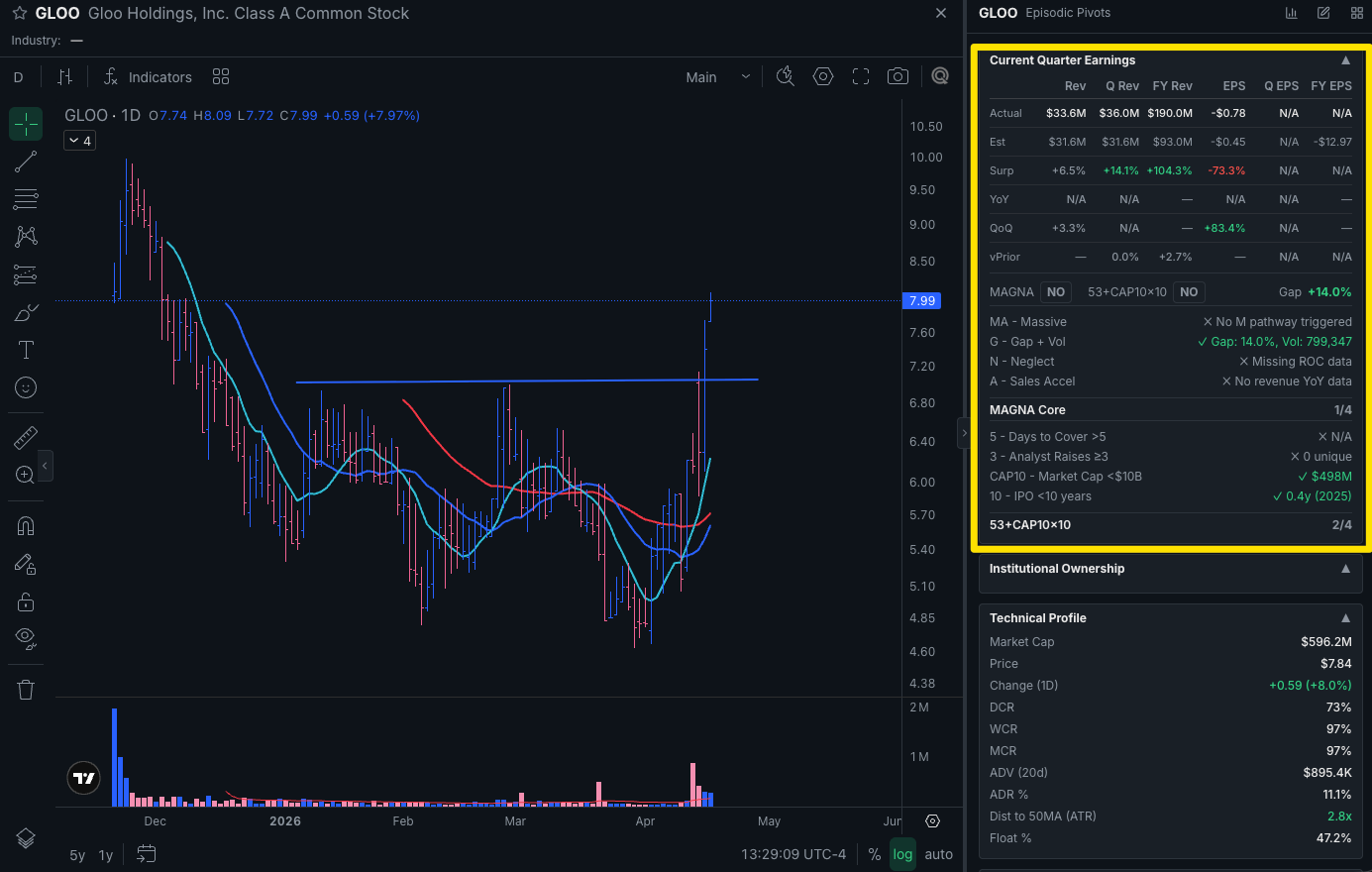The height and width of the screenshot is (872, 1372).
Task: Open the emoji and icons tool
Action: (x=26, y=387)
